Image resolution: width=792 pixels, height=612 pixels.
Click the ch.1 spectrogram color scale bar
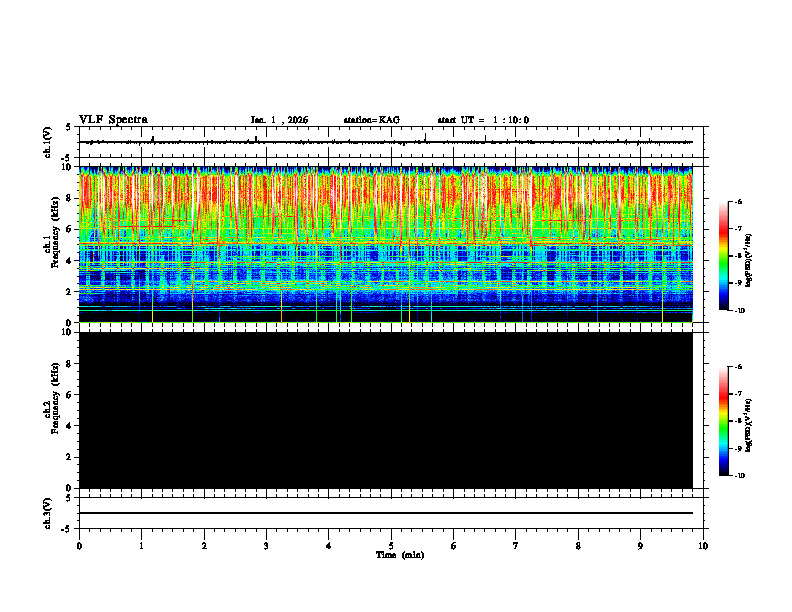coord(723,256)
